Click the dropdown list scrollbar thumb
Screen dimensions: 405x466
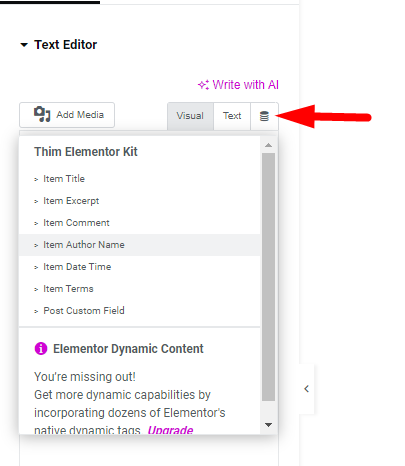[x=268, y=277]
